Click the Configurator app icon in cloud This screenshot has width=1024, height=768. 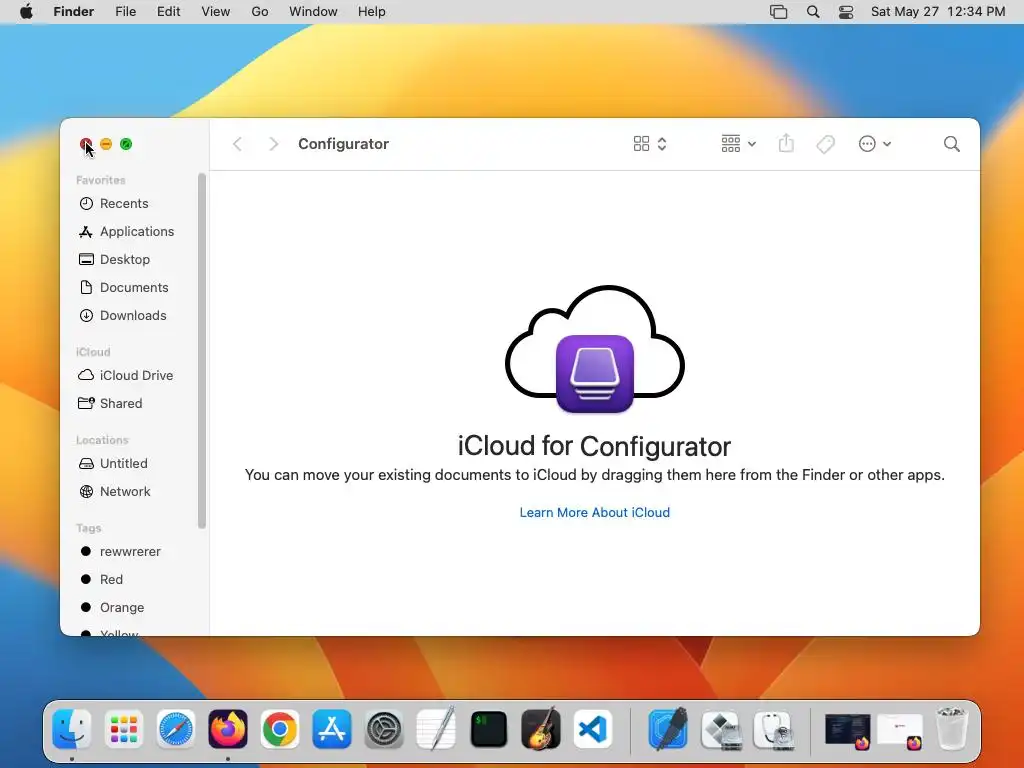(x=594, y=374)
